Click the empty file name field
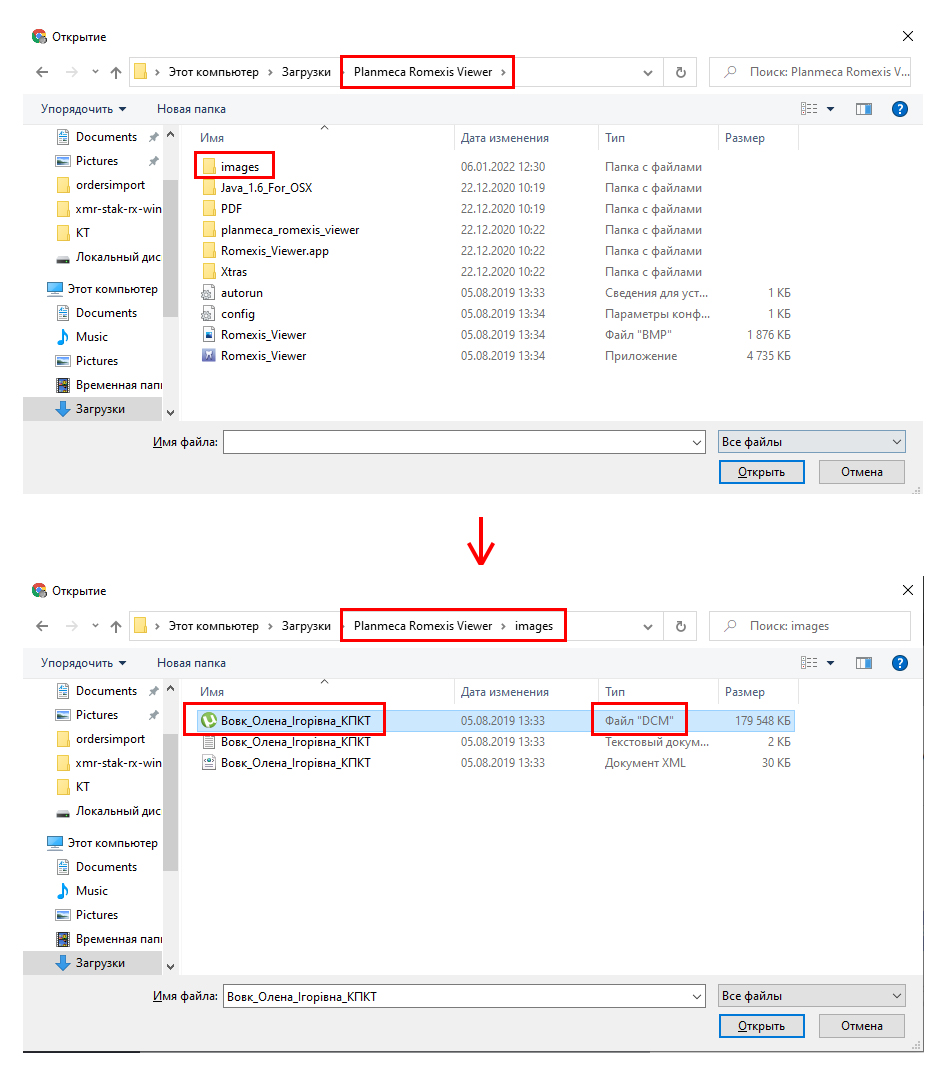 [x=464, y=442]
